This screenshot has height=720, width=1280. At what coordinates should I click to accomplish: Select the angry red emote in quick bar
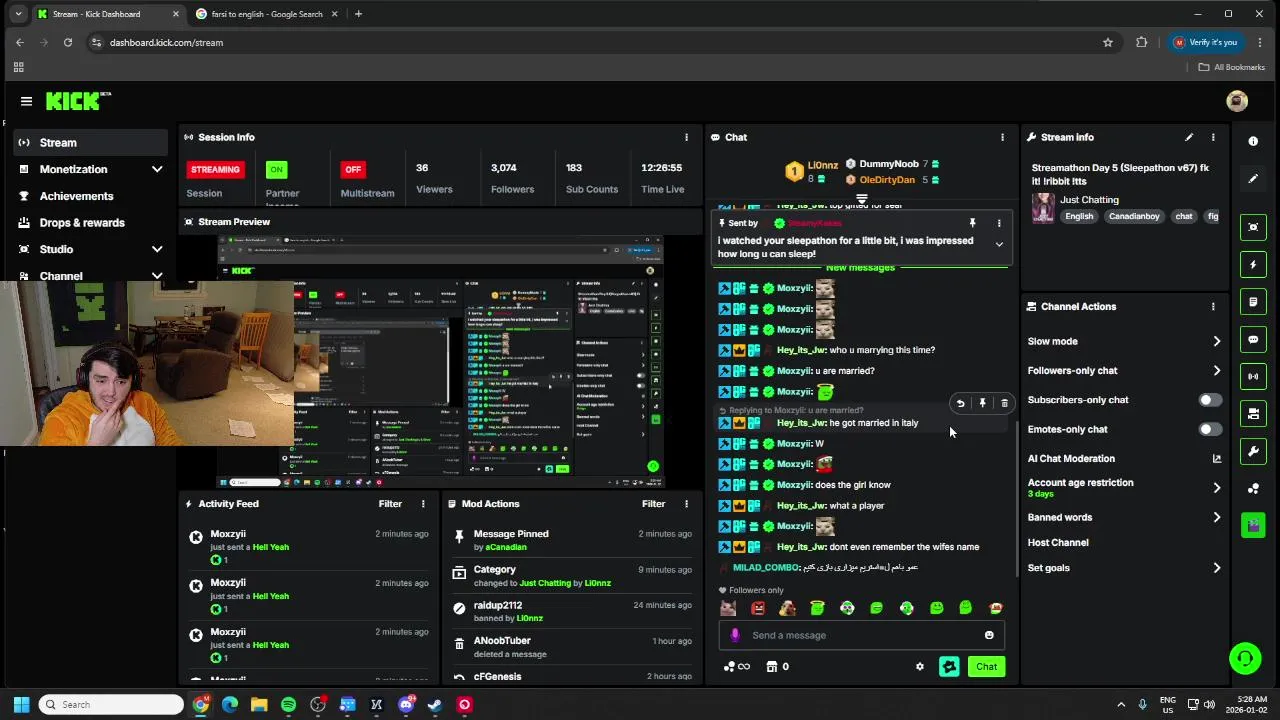[758, 608]
